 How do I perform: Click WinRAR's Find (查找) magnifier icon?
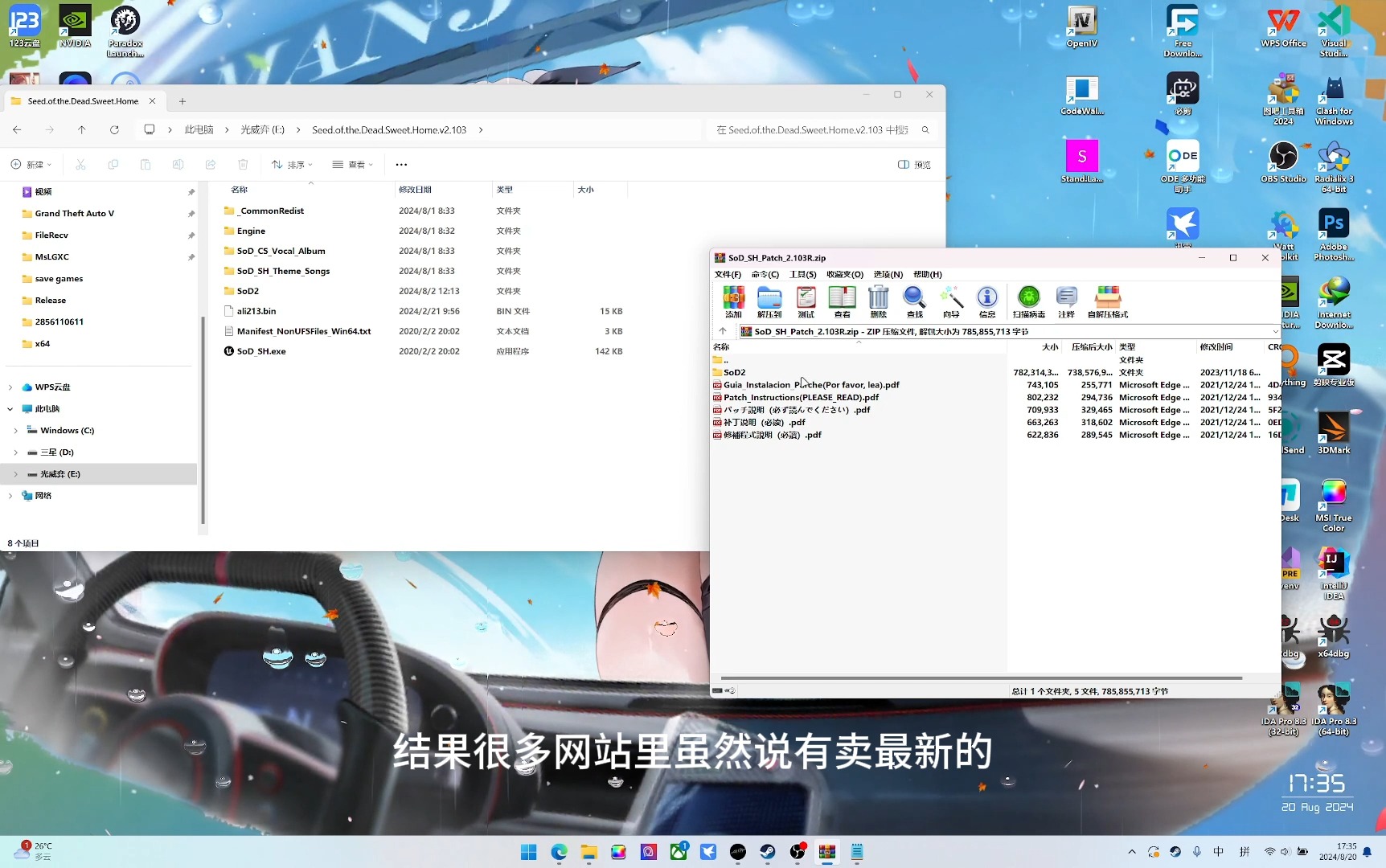point(915,302)
